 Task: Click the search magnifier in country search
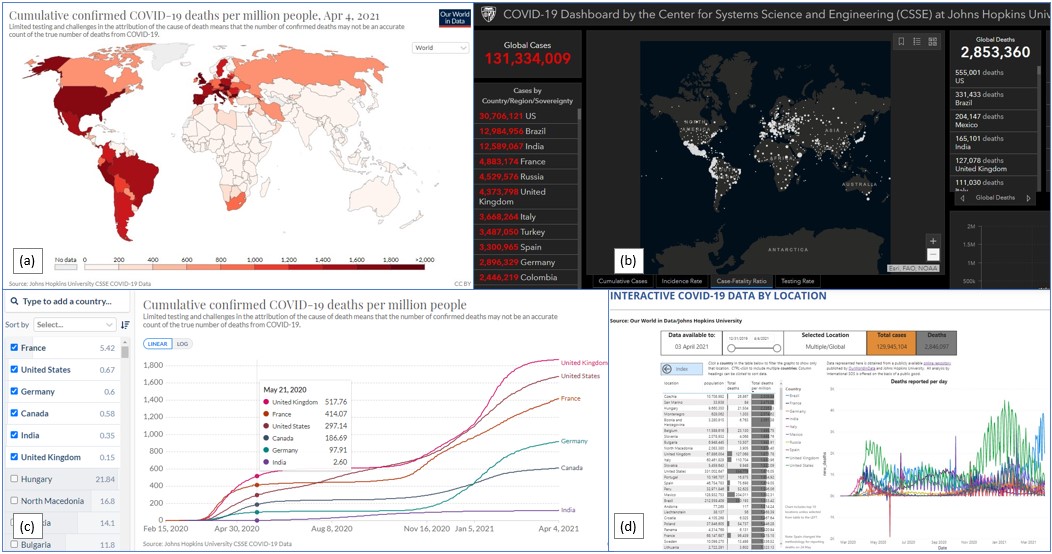pos(14,302)
